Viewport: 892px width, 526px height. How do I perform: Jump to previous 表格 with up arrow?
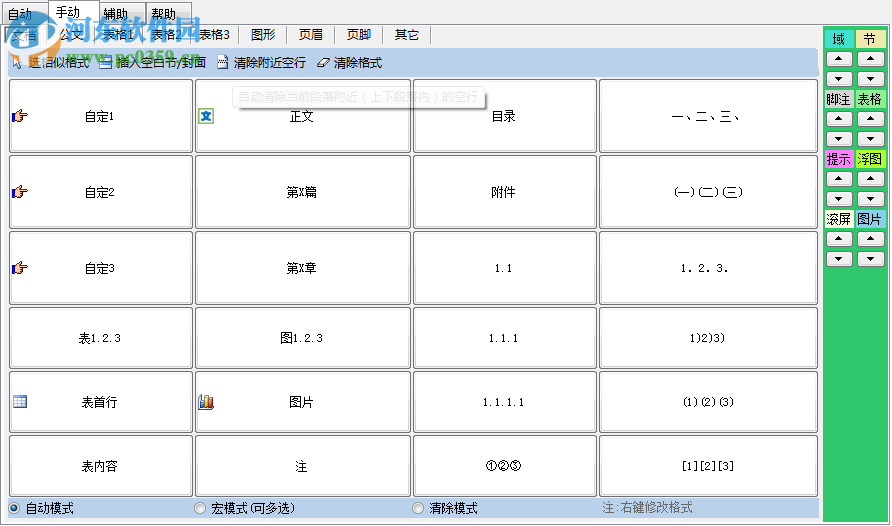[x=870, y=118]
